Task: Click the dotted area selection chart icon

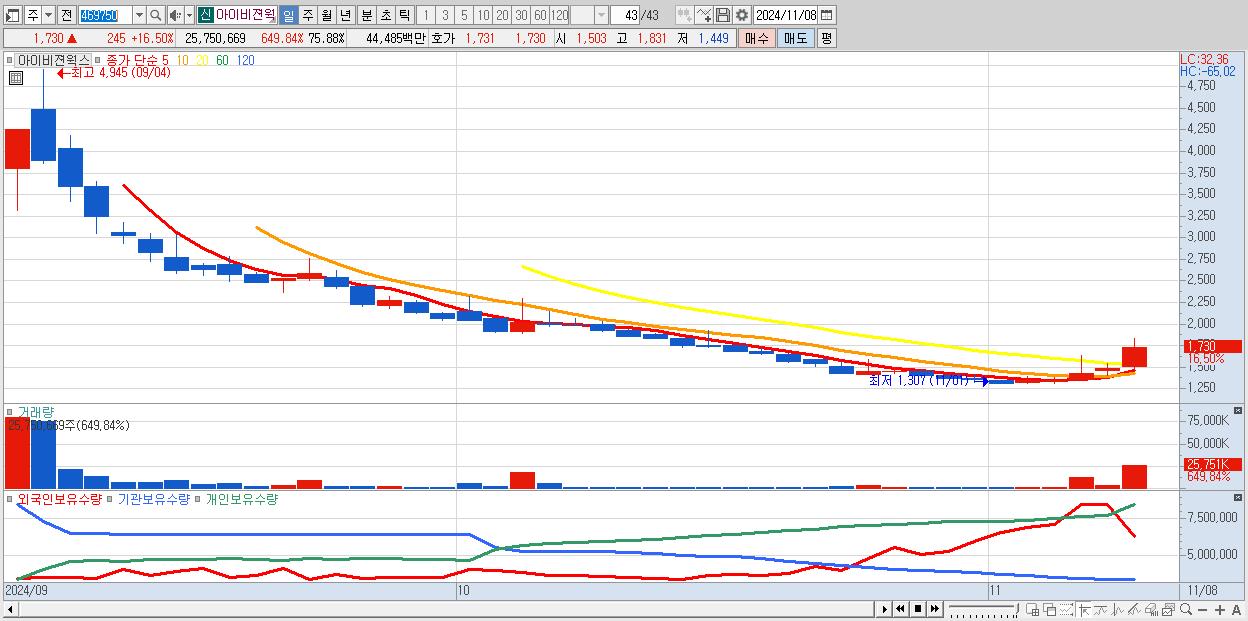Action: 1066,610
